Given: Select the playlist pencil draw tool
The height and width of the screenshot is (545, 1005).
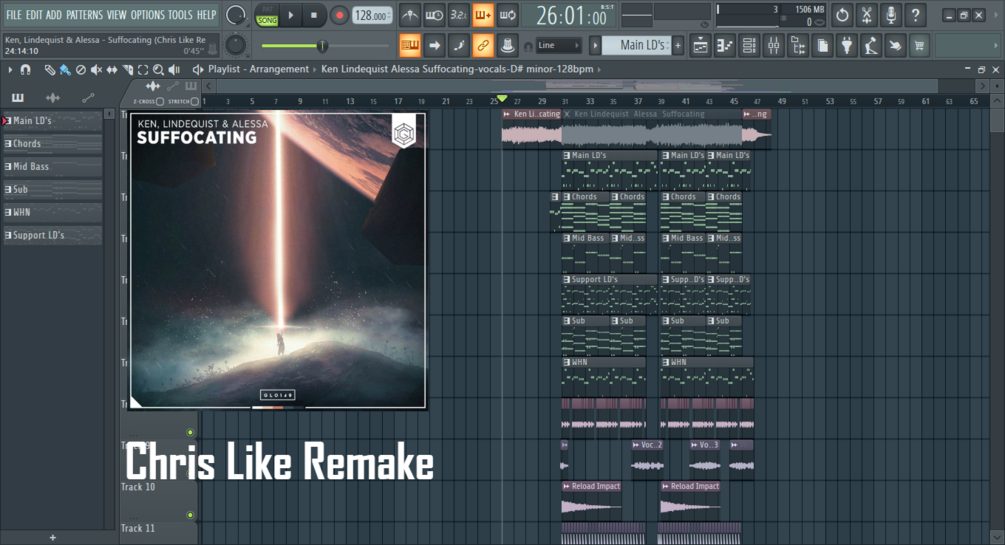Looking at the screenshot, I should (49, 69).
